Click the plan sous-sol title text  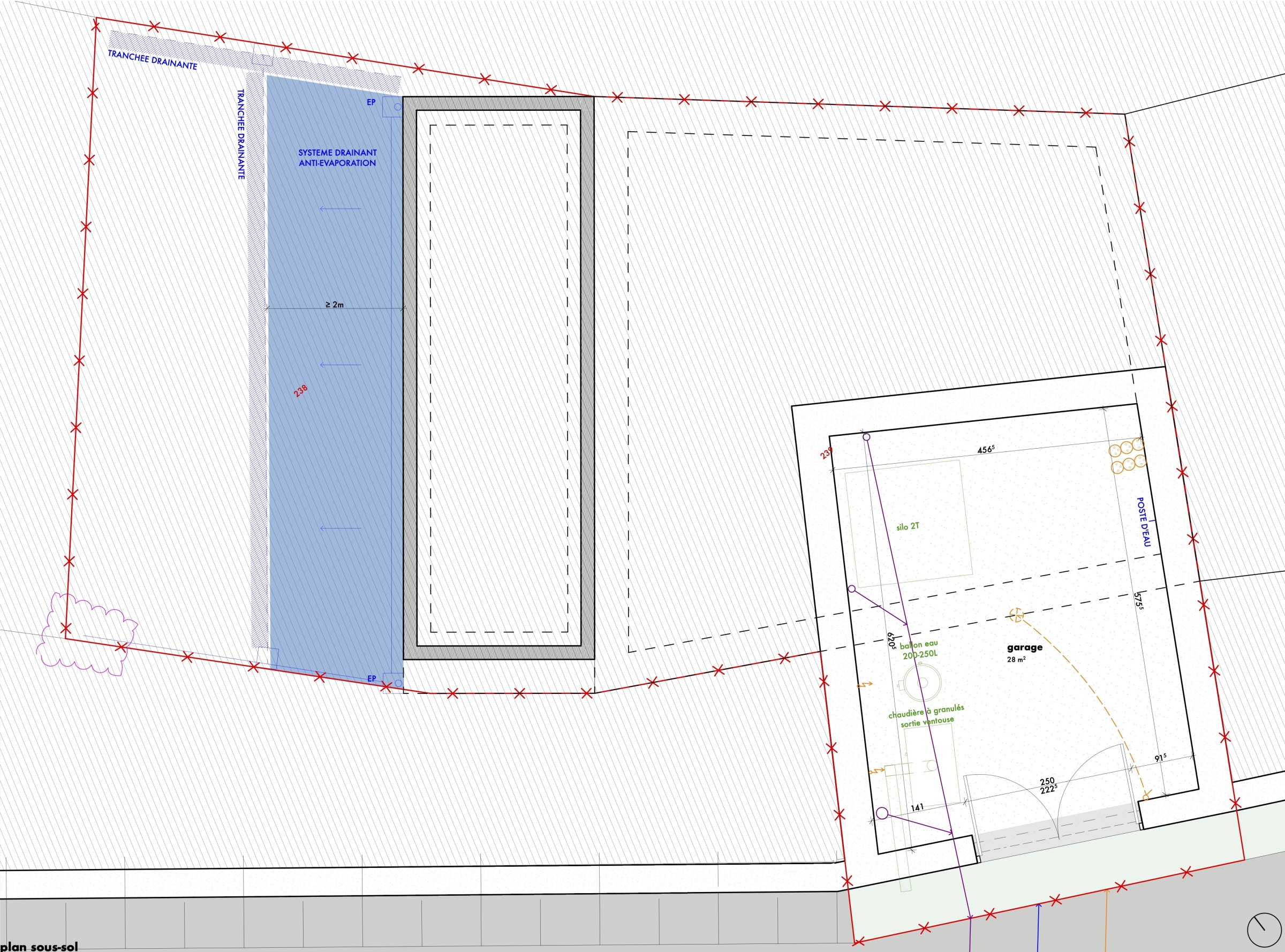click(39, 946)
